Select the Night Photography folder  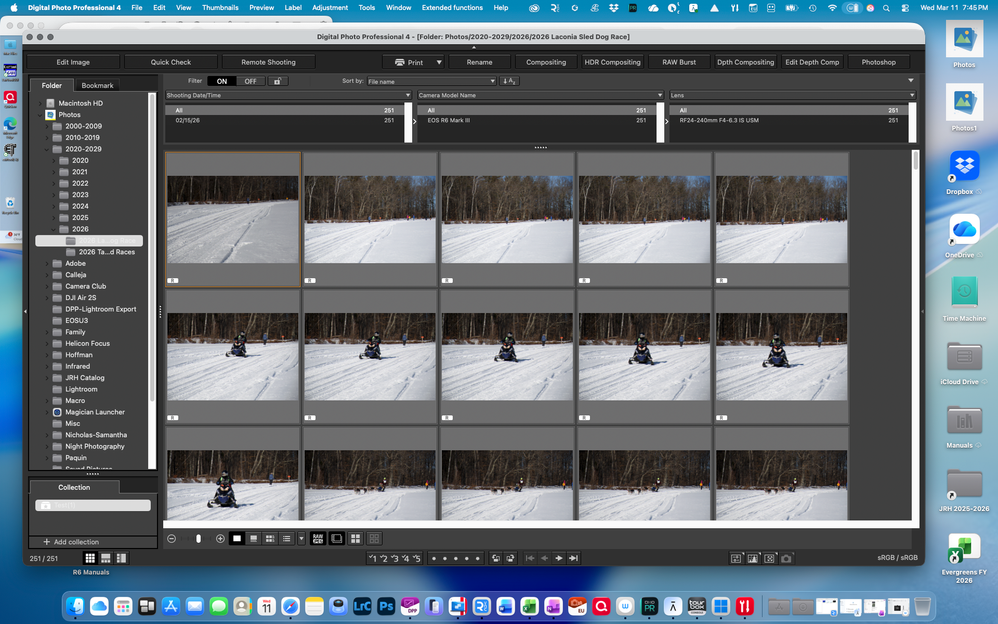[x=94, y=446]
